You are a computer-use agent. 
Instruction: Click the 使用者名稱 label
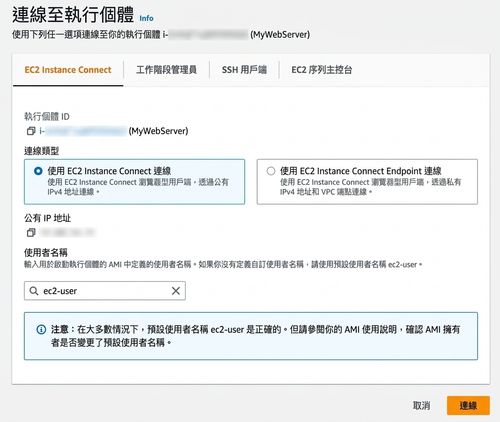coord(46,252)
